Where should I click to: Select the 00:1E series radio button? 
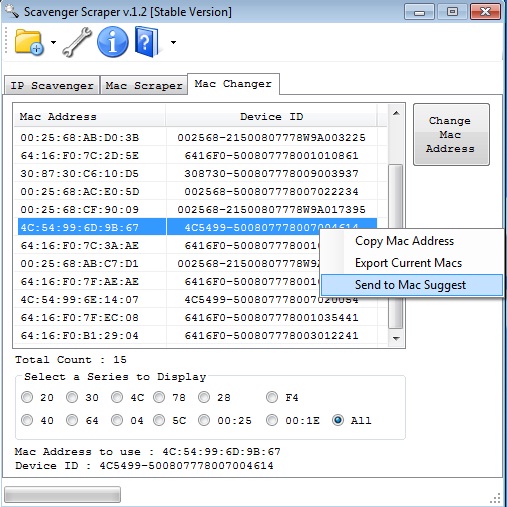tap(272, 420)
